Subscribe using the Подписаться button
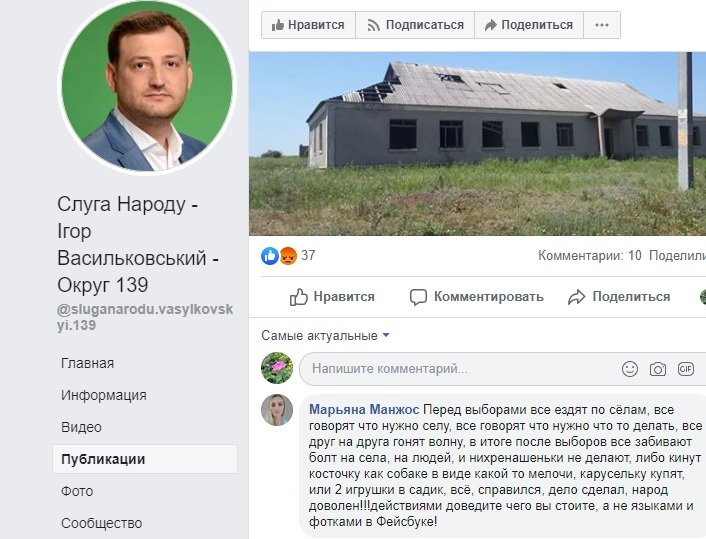Screen dimensions: 706x539 (x=415, y=25)
